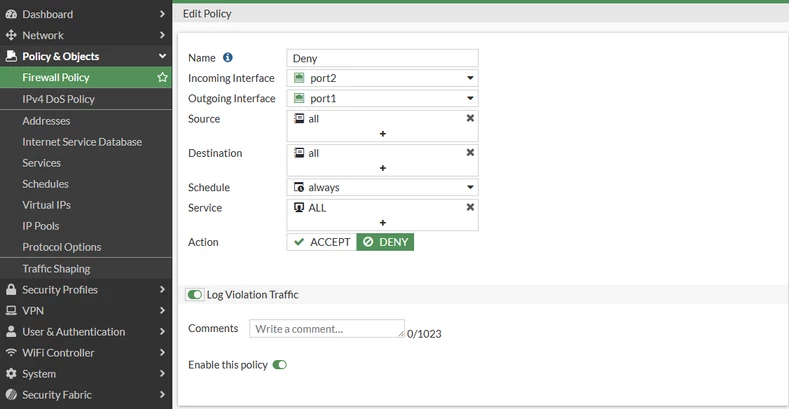
Task: Remove the ALL Service entry
Action: pyautogui.click(x=470, y=207)
